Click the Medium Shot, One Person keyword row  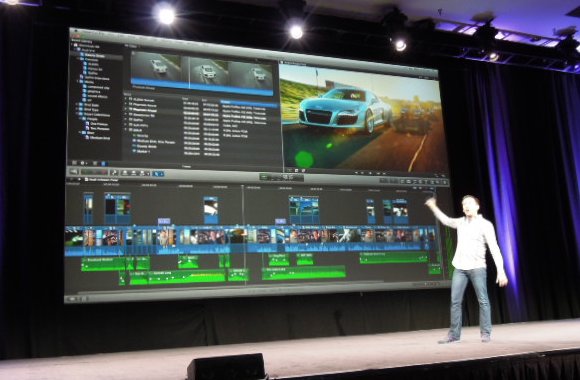click(x=154, y=142)
